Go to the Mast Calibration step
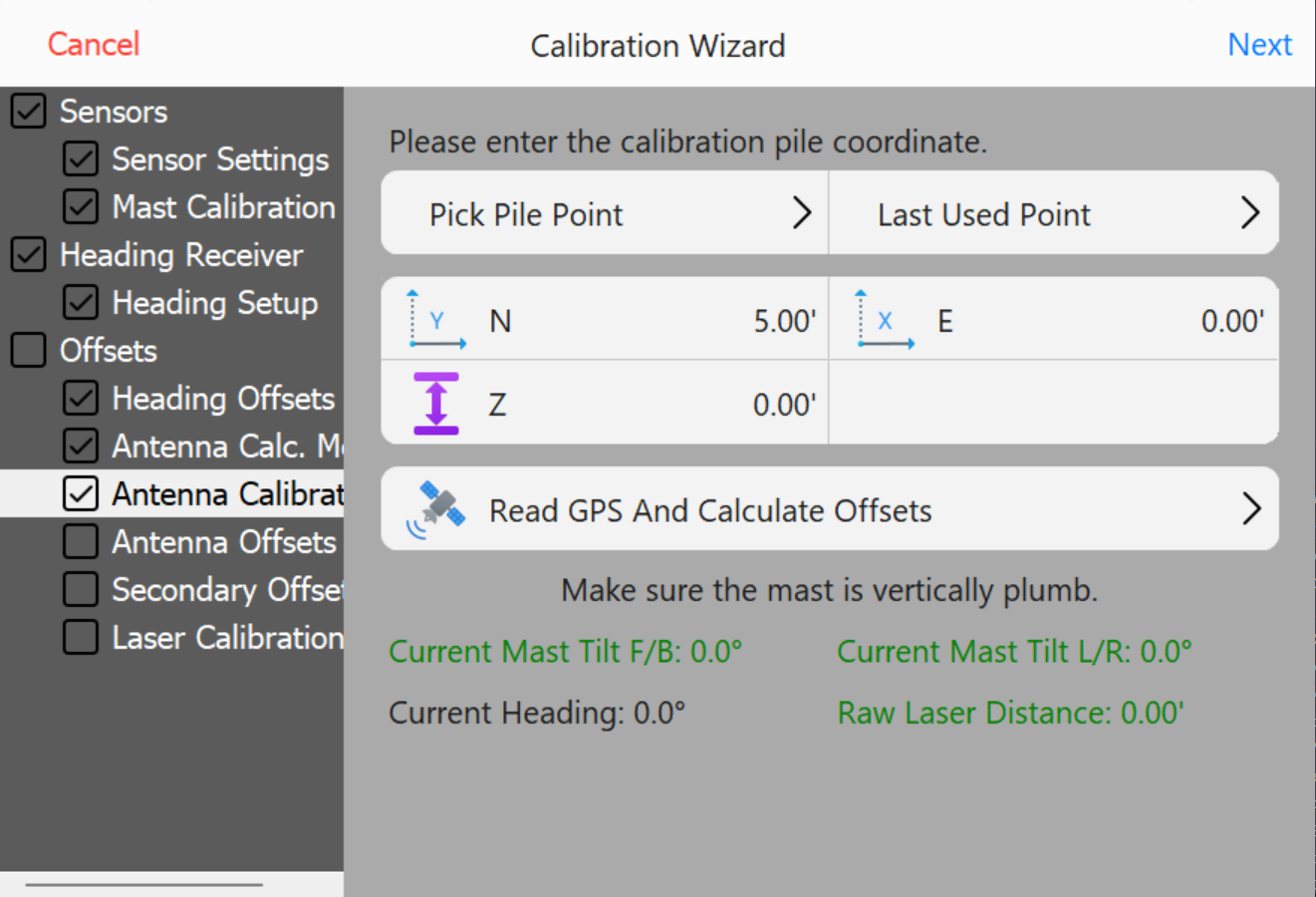 pyautogui.click(x=224, y=207)
